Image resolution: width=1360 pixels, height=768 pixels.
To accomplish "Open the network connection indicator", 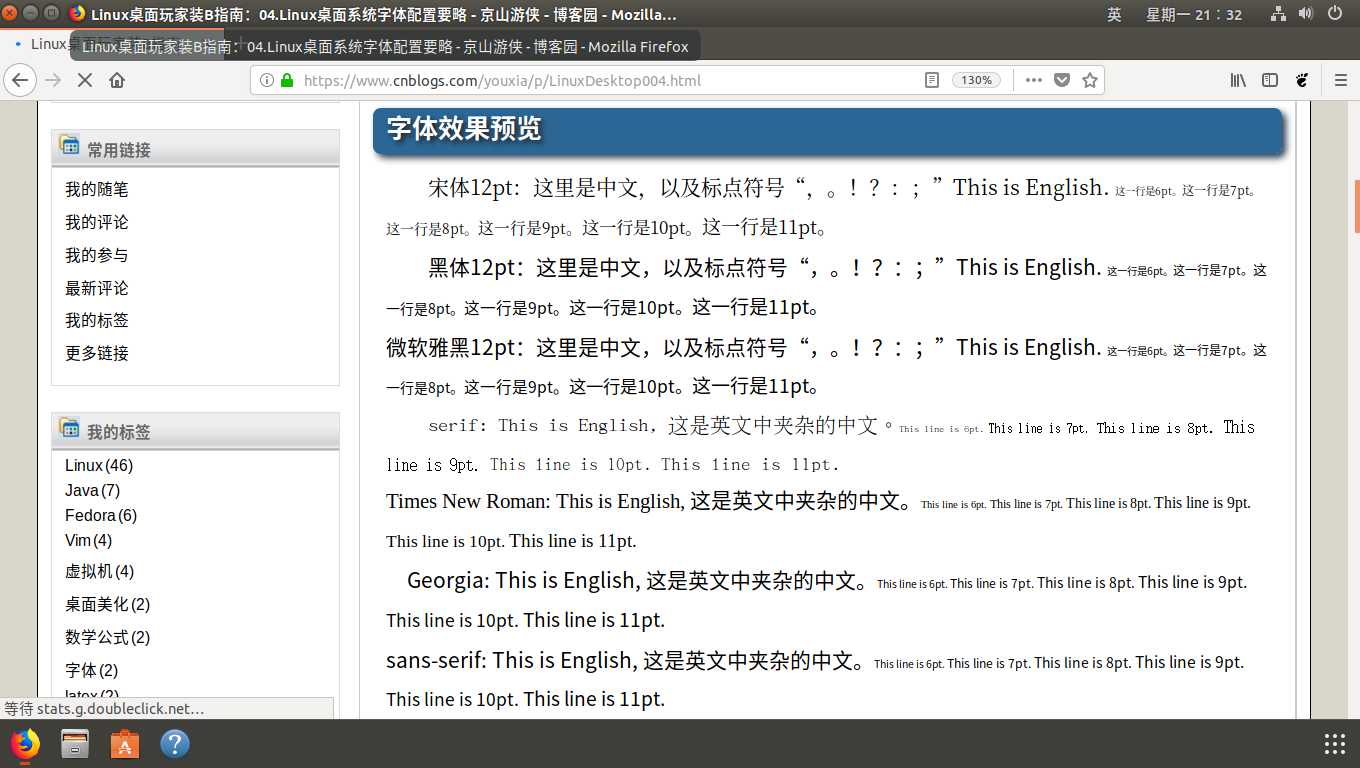I will [x=1278, y=14].
